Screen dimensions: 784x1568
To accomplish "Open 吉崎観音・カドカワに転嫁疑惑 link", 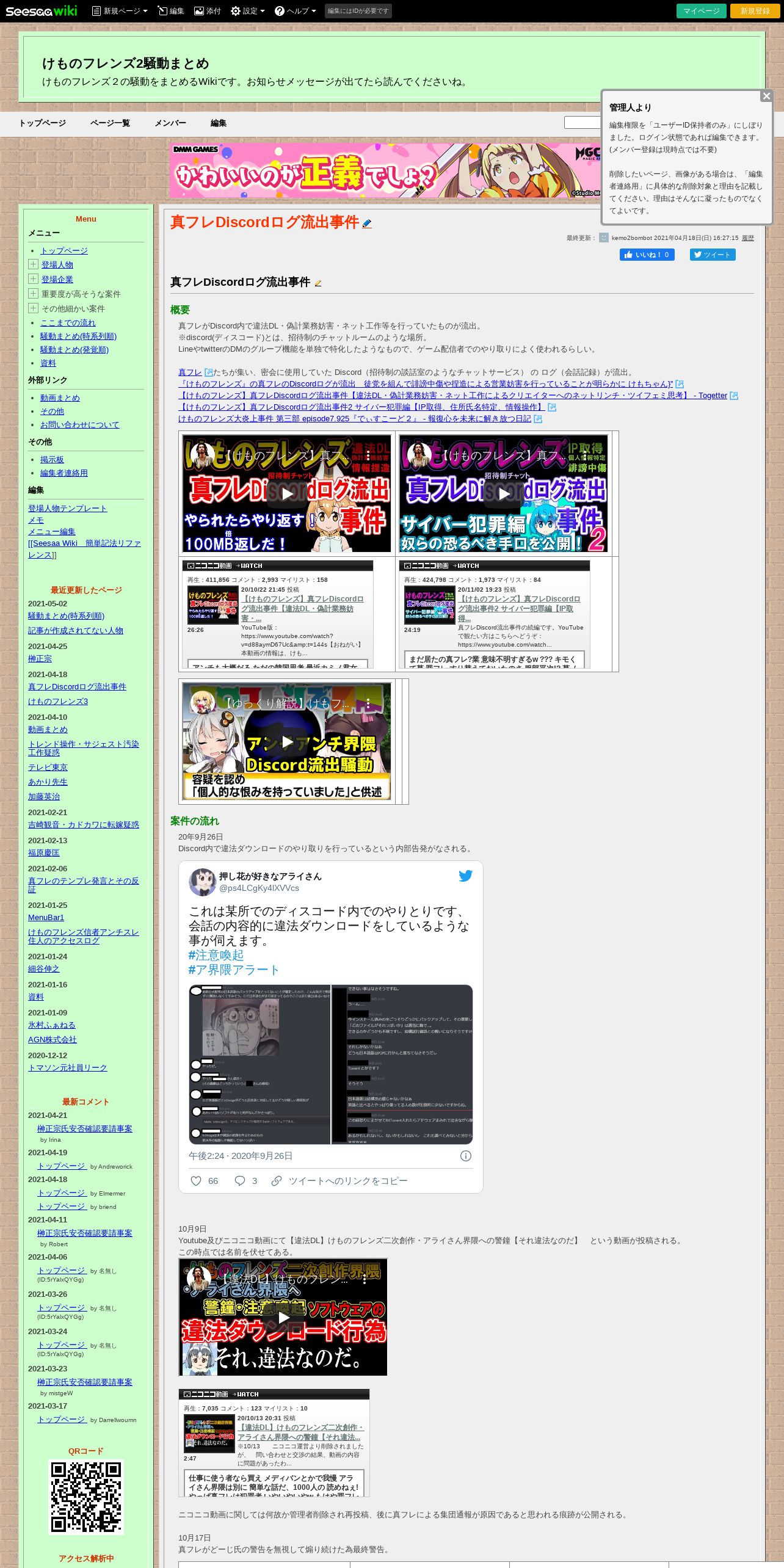I will pos(84,825).
